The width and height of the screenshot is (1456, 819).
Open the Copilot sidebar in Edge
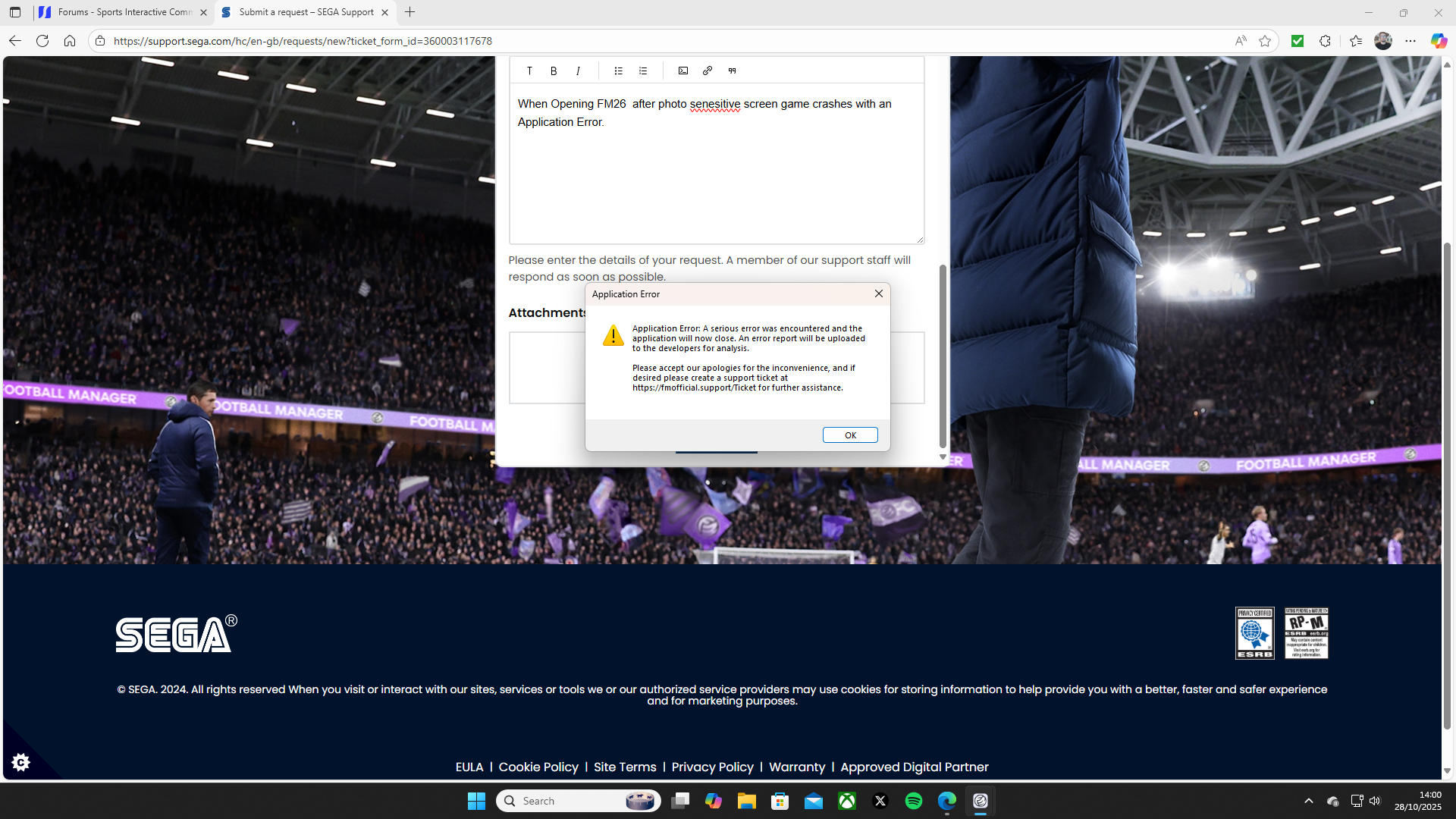click(x=1439, y=41)
